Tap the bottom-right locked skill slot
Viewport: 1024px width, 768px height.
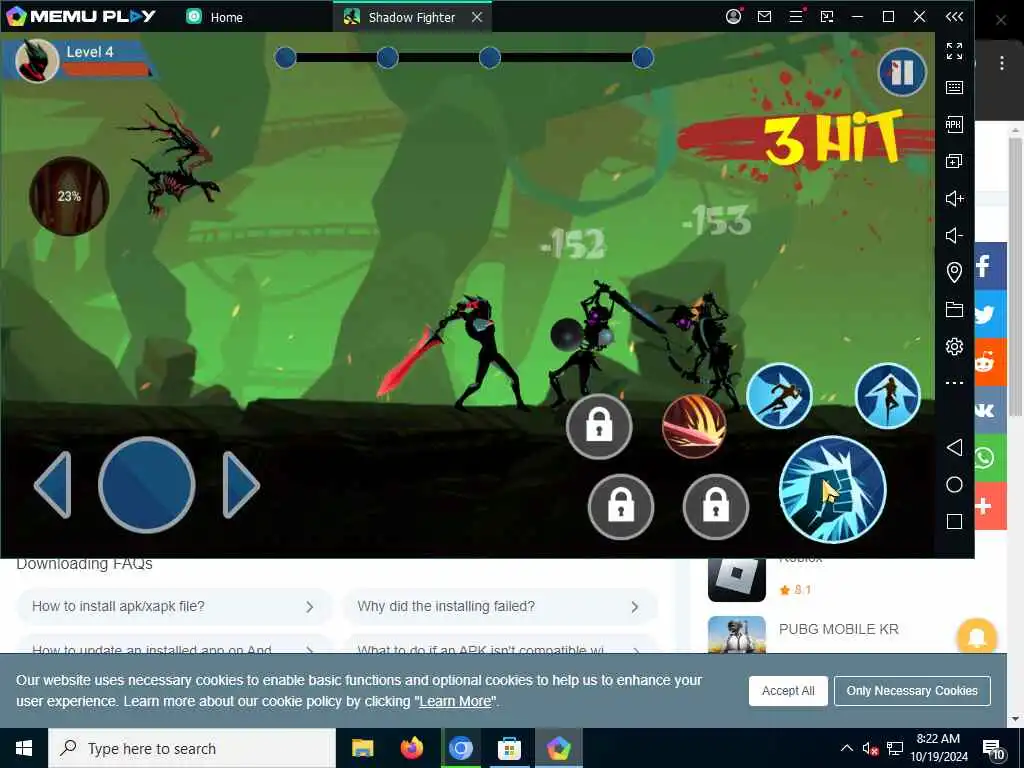click(x=716, y=507)
